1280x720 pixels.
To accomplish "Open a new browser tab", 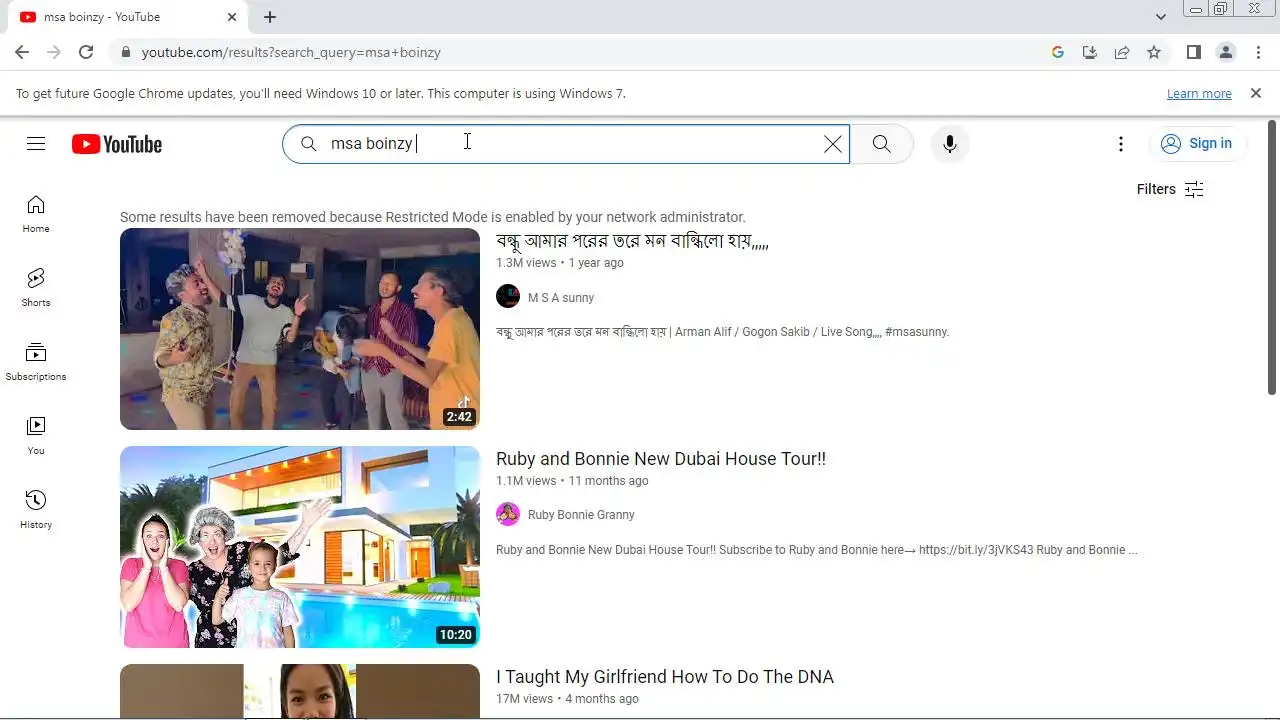I will [270, 17].
